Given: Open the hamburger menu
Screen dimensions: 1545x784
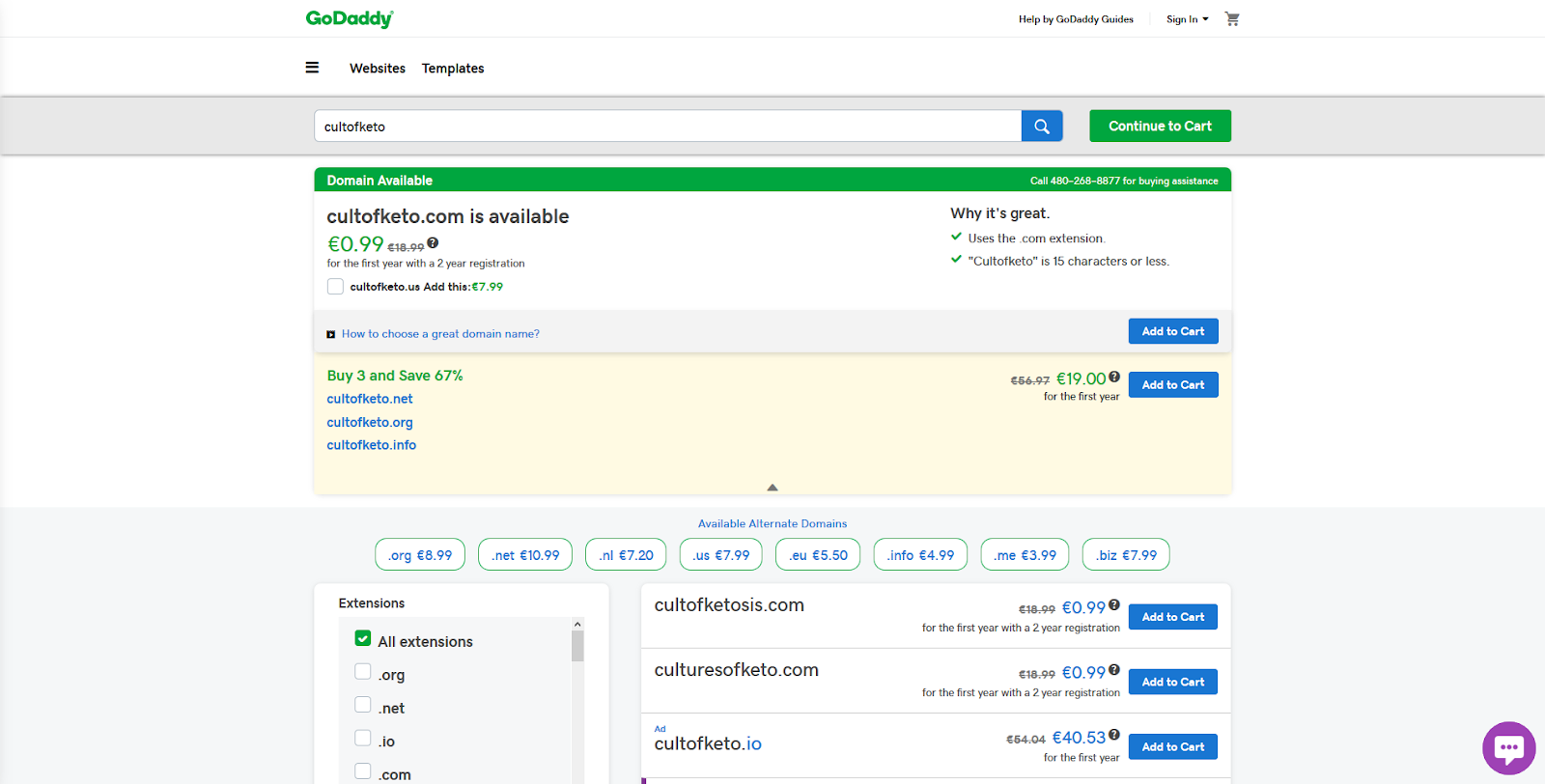Looking at the screenshot, I should (x=312, y=68).
